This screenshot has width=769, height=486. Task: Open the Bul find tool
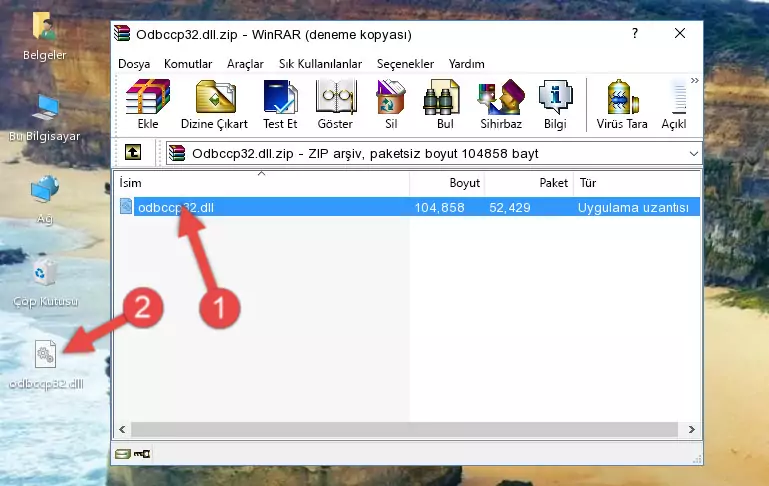coord(440,97)
